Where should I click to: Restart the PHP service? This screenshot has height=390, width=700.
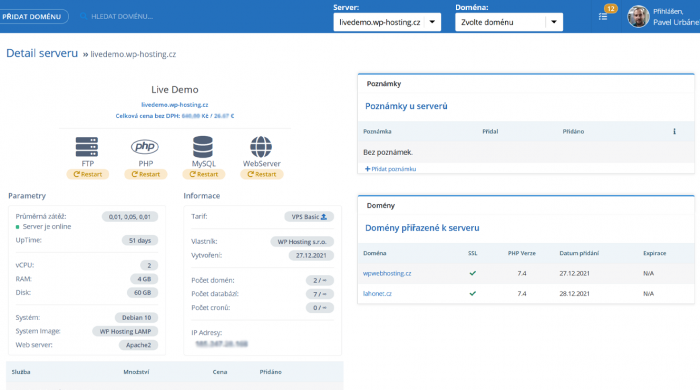click(146, 174)
